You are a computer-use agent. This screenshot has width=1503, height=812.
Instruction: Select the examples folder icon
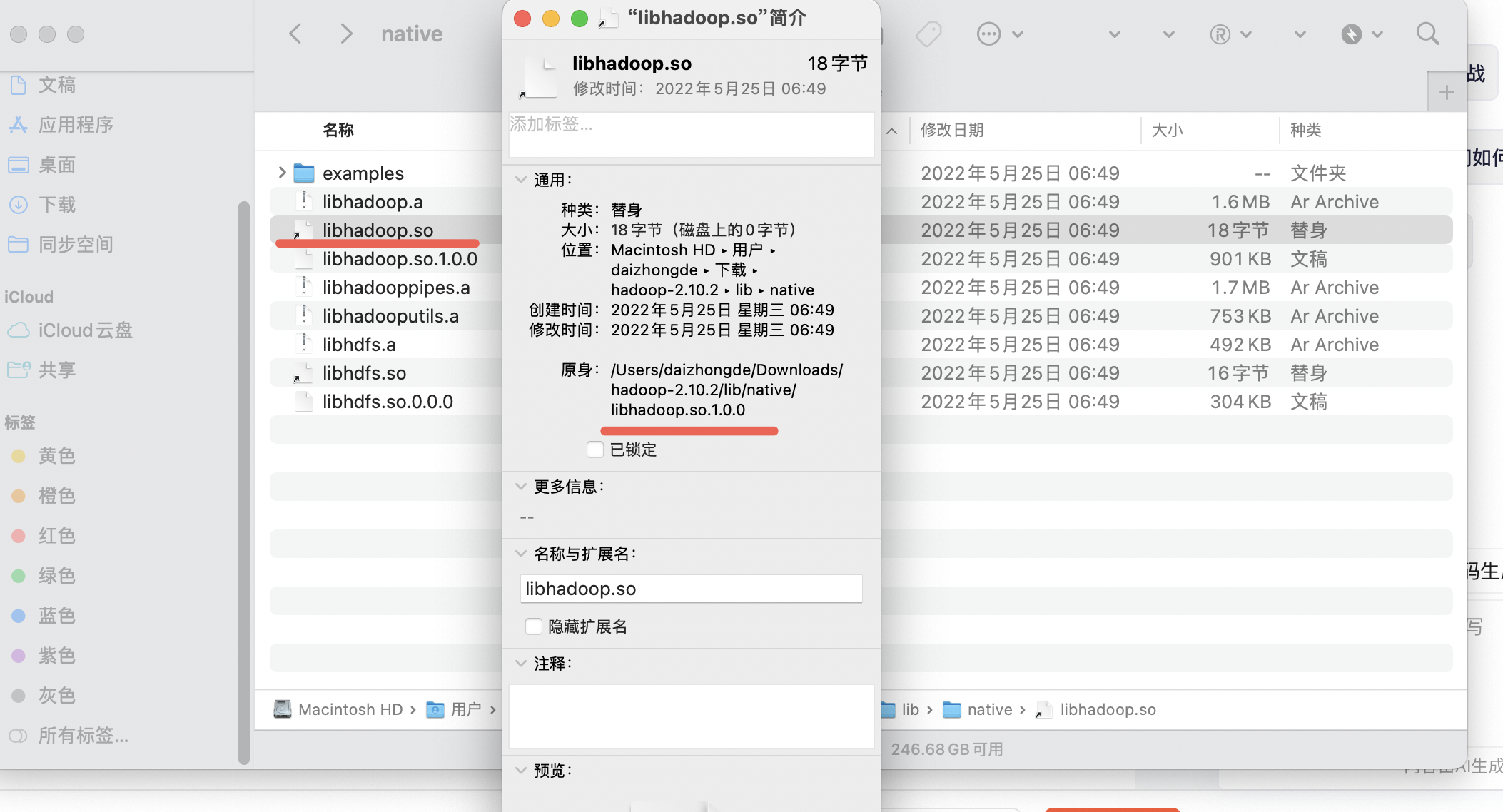point(304,173)
